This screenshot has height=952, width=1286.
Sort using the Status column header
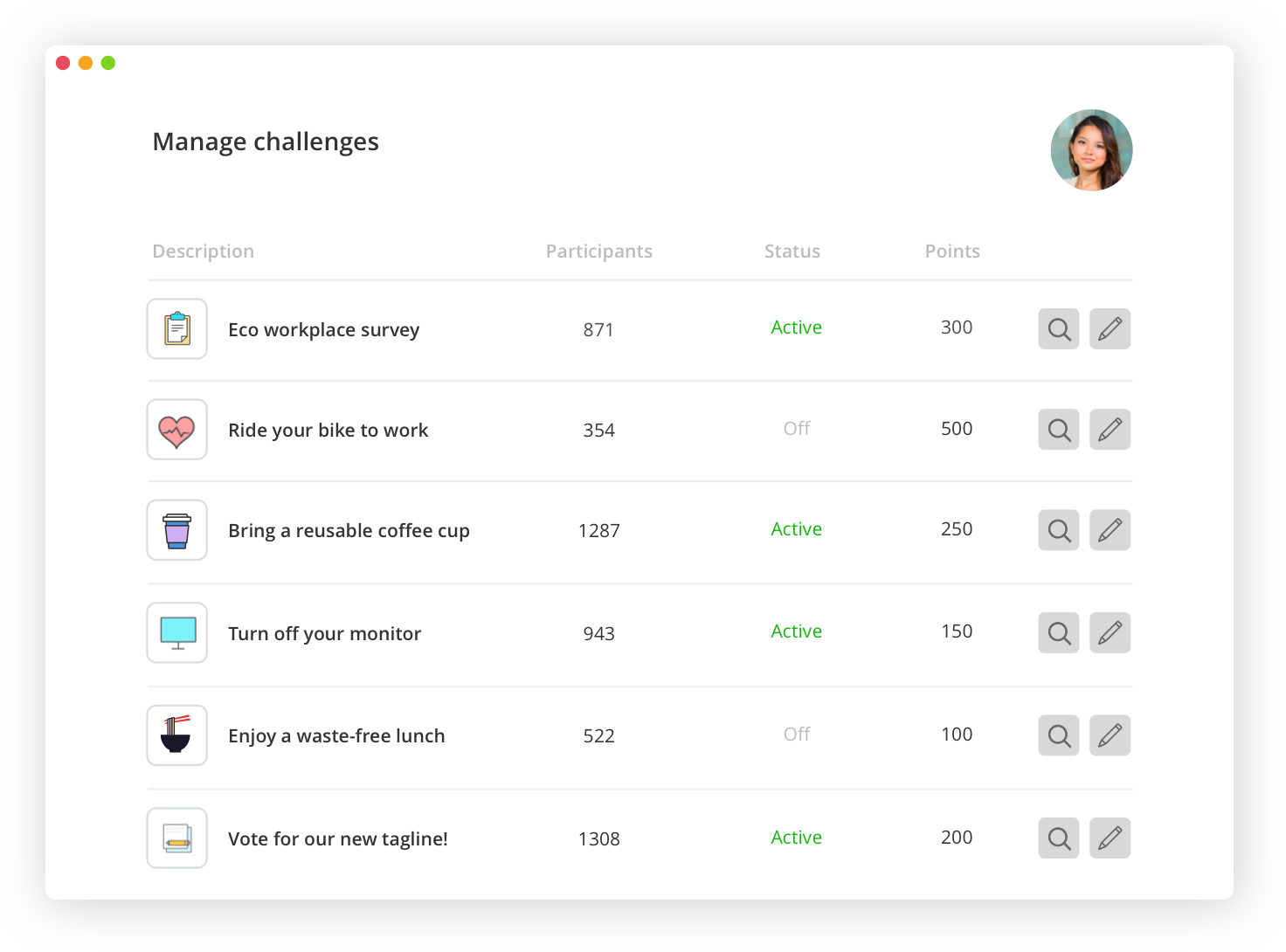point(792,252)
